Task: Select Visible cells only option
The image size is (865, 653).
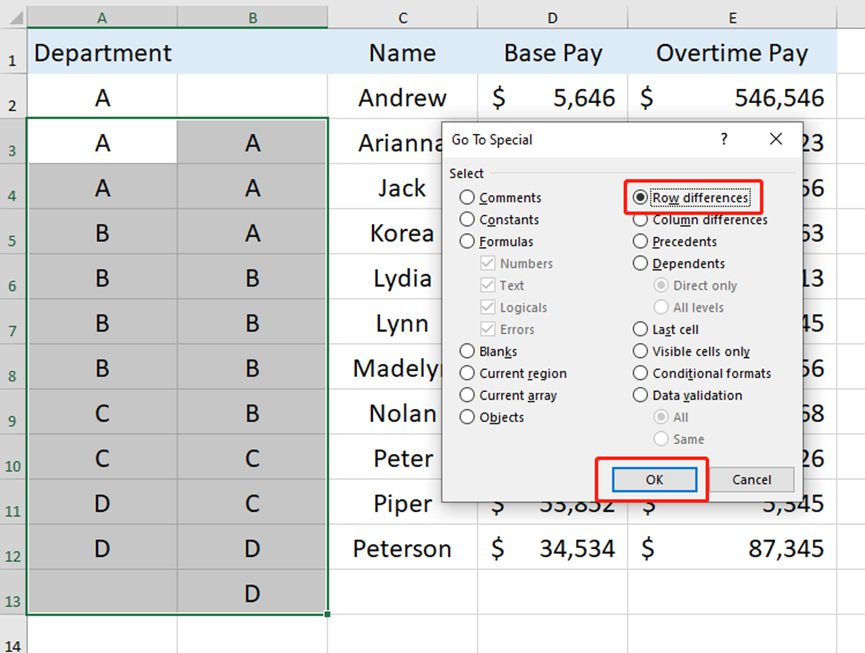Action: [691, 351]
